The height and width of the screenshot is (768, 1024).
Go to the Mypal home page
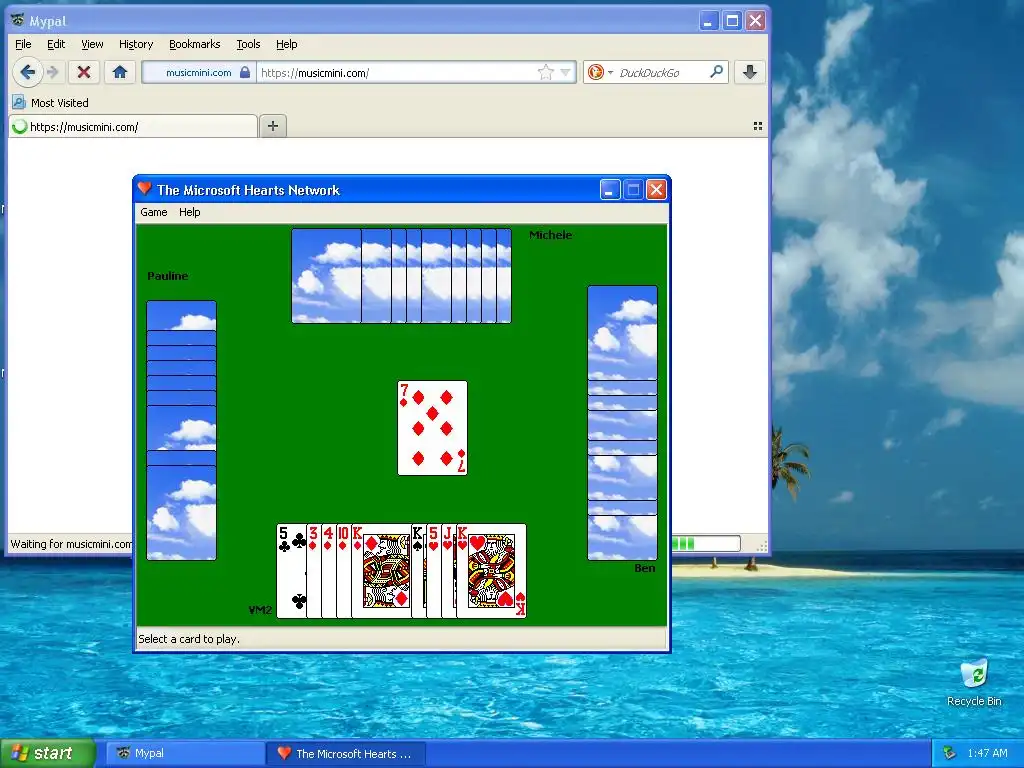[120, 72]
